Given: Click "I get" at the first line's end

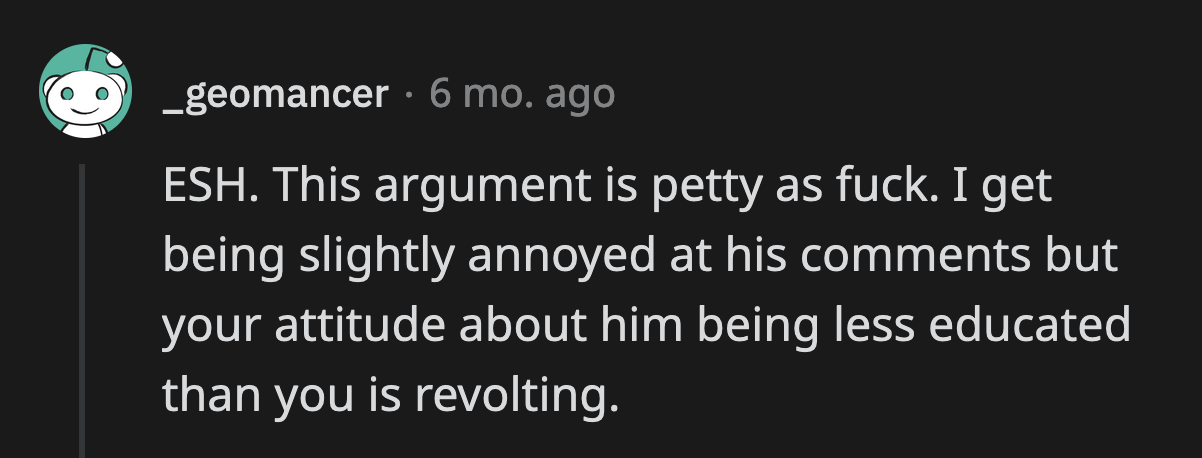Looking at the screenshot, I should click(x=1003, y=189).
